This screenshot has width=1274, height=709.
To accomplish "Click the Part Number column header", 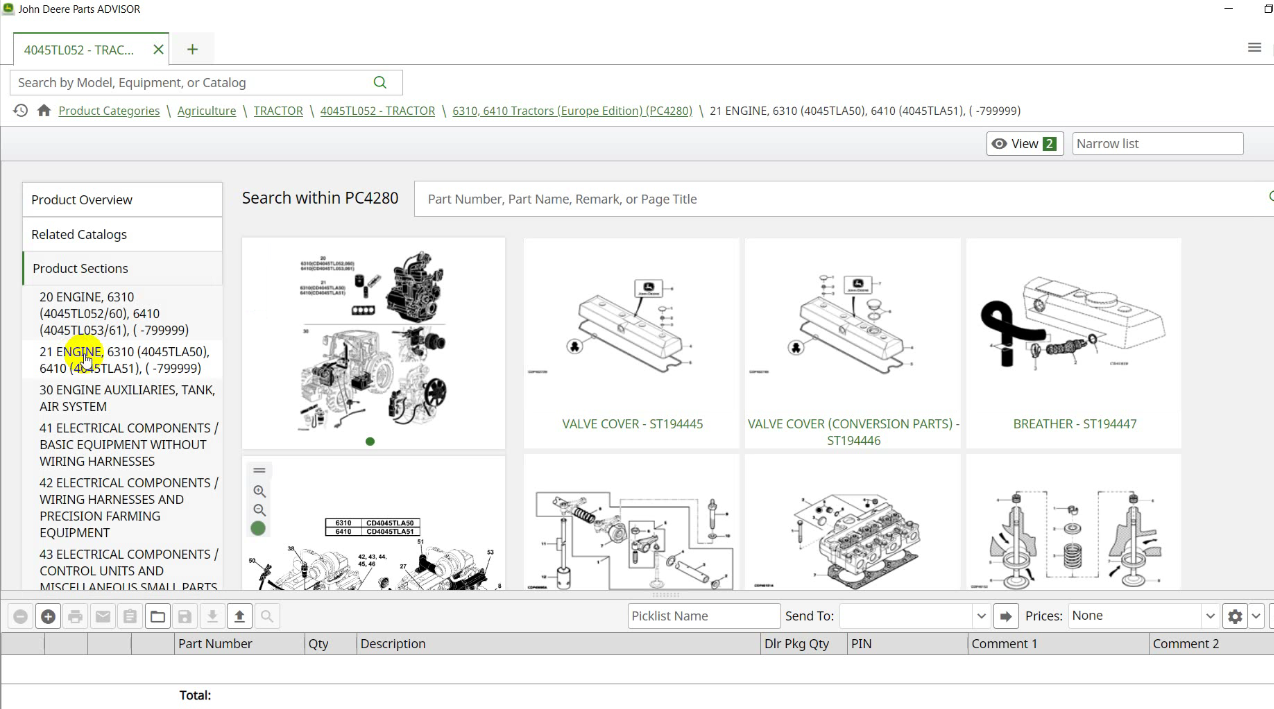I will click(x=239, y=644).
